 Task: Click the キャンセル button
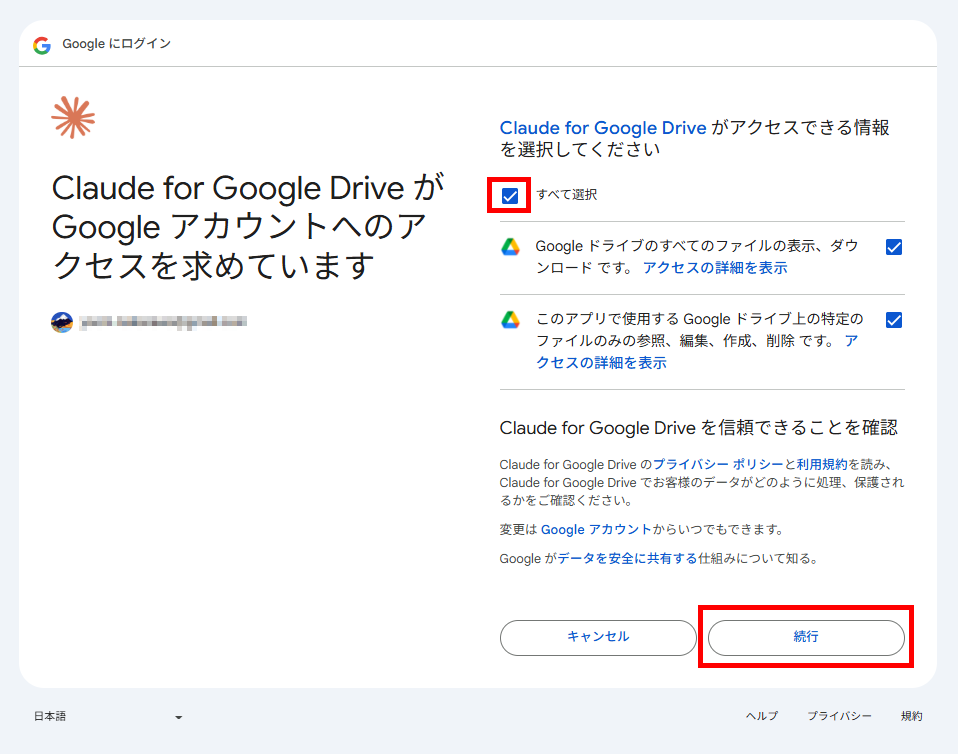(x=598, y=637)
